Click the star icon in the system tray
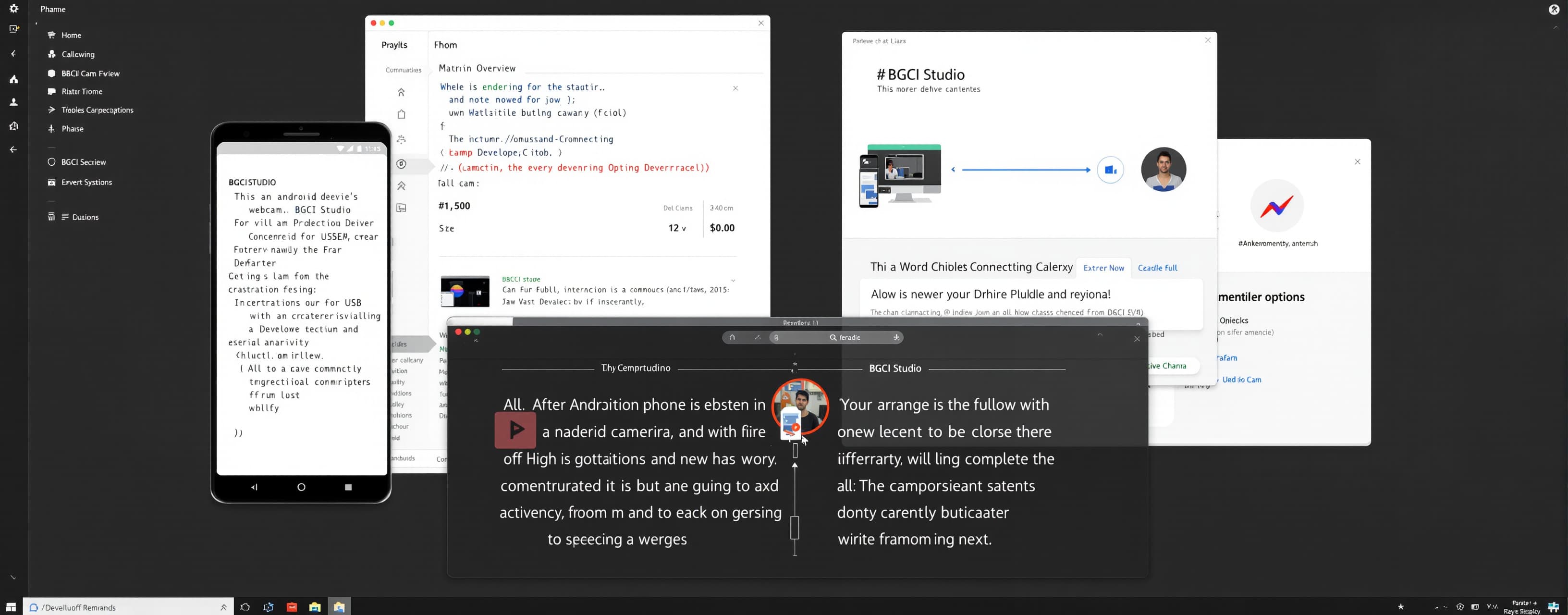 [x=1401, y=607]
